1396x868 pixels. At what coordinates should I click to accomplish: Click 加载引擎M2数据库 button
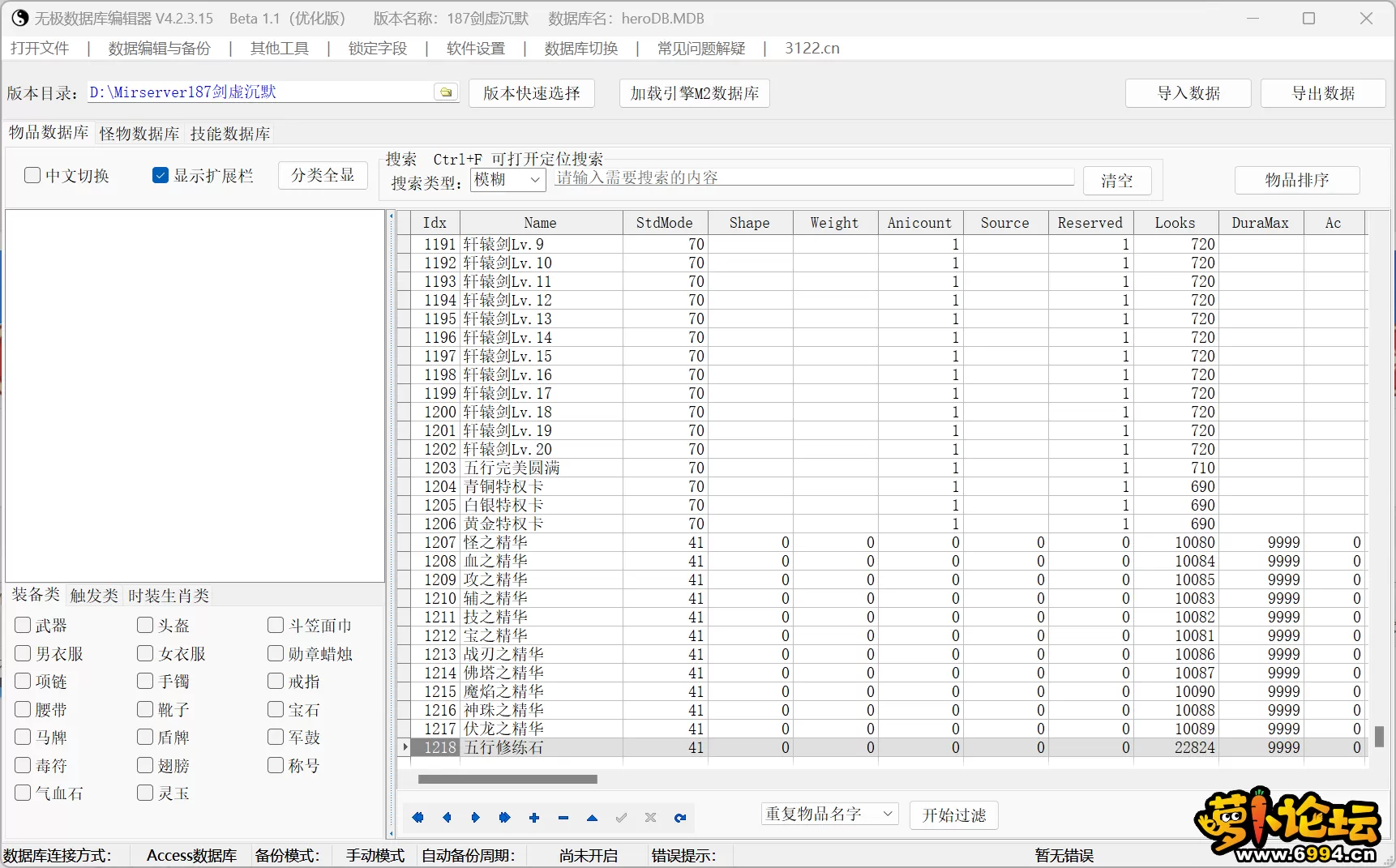click(x=695, y=93)
